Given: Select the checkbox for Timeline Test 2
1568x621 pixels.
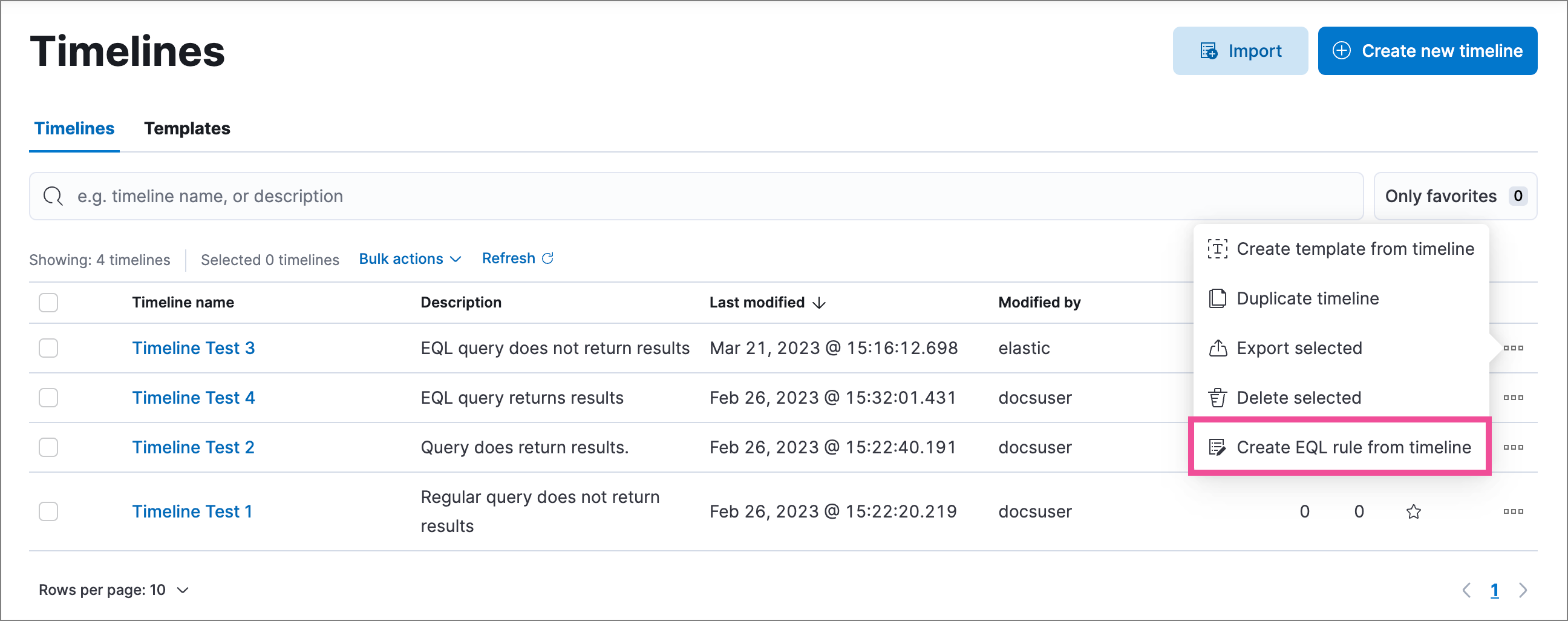Looking at the screenshot, I should click(48, 447).
